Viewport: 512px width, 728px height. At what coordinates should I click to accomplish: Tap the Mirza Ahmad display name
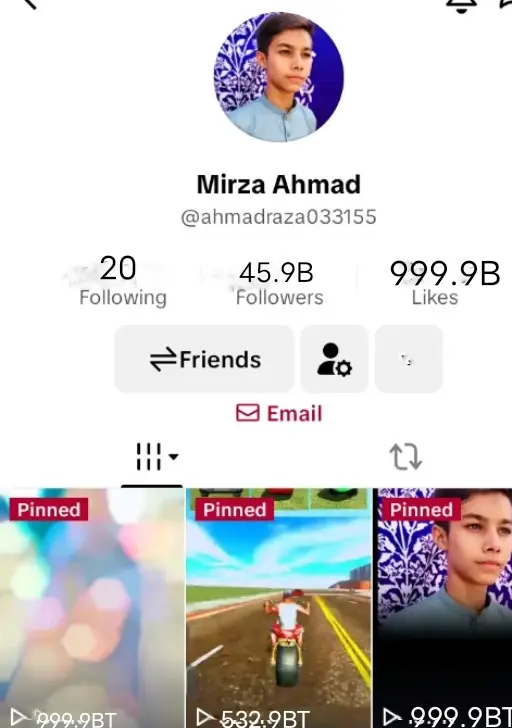tap(279, 184)
